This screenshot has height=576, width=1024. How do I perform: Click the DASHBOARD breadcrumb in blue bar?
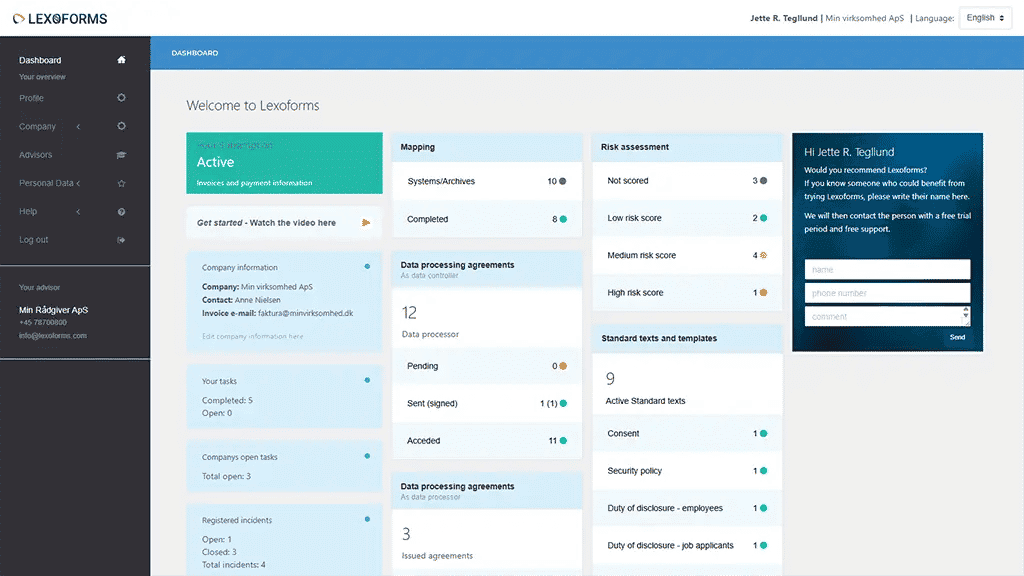tap(195, 53)
